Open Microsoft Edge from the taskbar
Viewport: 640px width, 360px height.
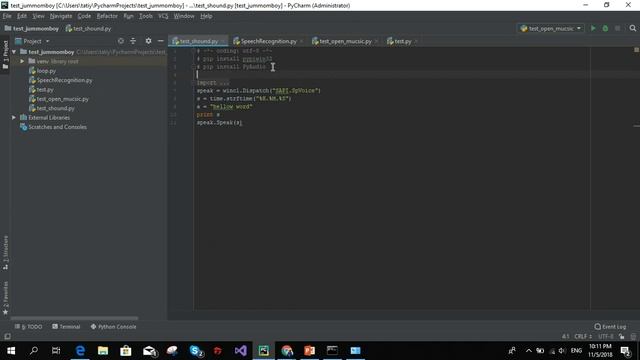tap(80, 351)
